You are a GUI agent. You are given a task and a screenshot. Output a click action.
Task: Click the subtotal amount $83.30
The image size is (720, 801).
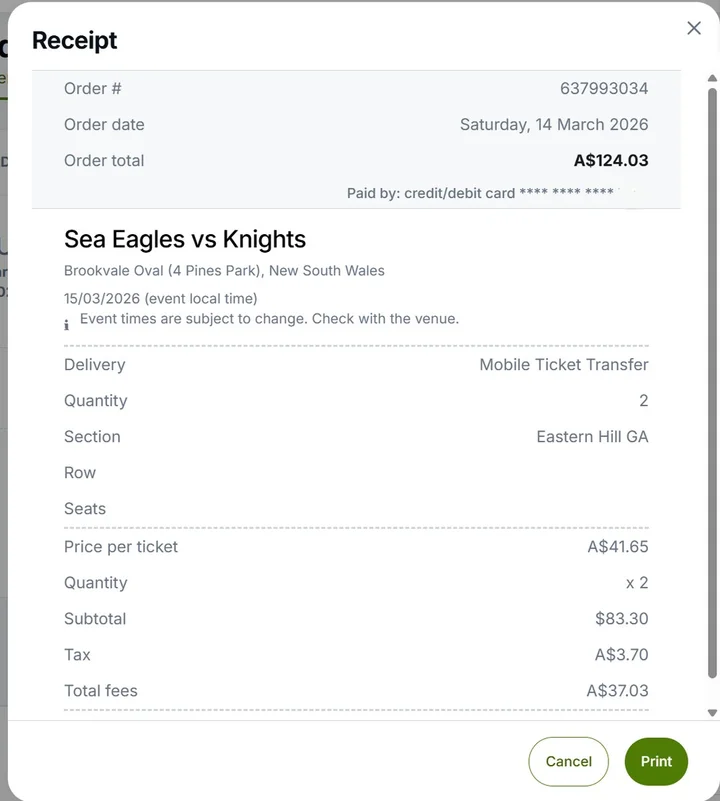pyautogui.click(x=622, y=619)
